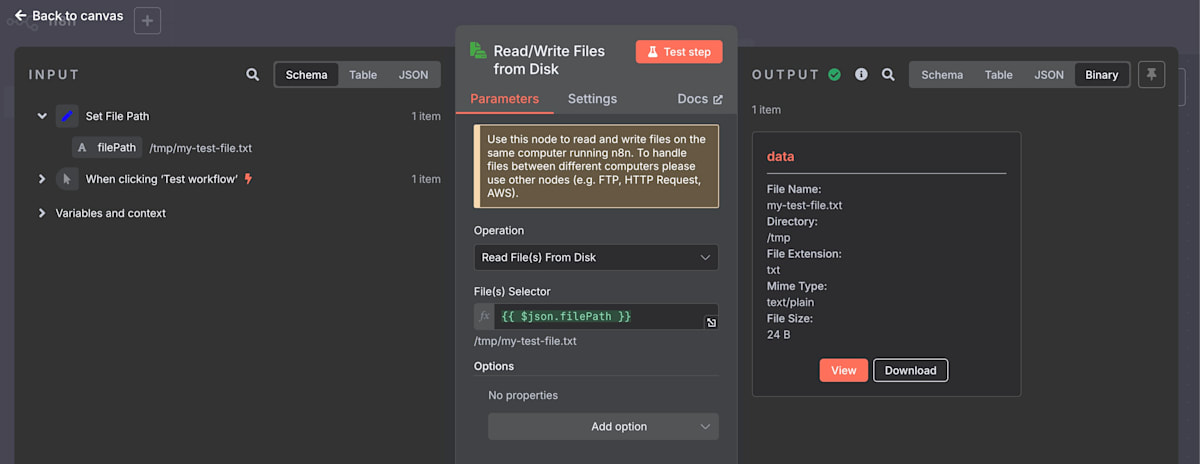Viewport: 1200px width, 464px height.
Task: Switch output view to Binary
Action: tap(1102, 75)
